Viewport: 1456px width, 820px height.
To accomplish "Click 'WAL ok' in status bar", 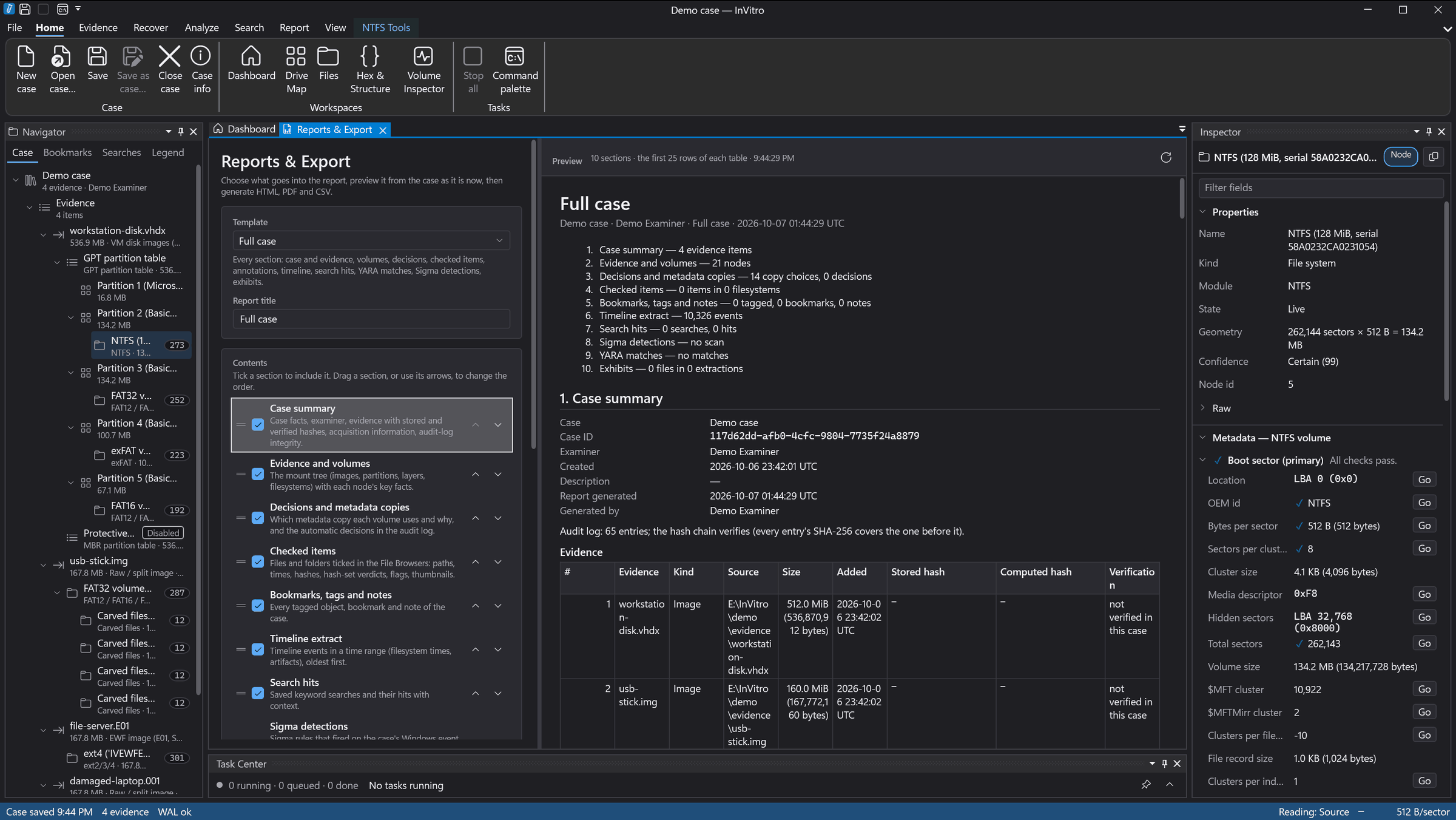I will point(174,812).
